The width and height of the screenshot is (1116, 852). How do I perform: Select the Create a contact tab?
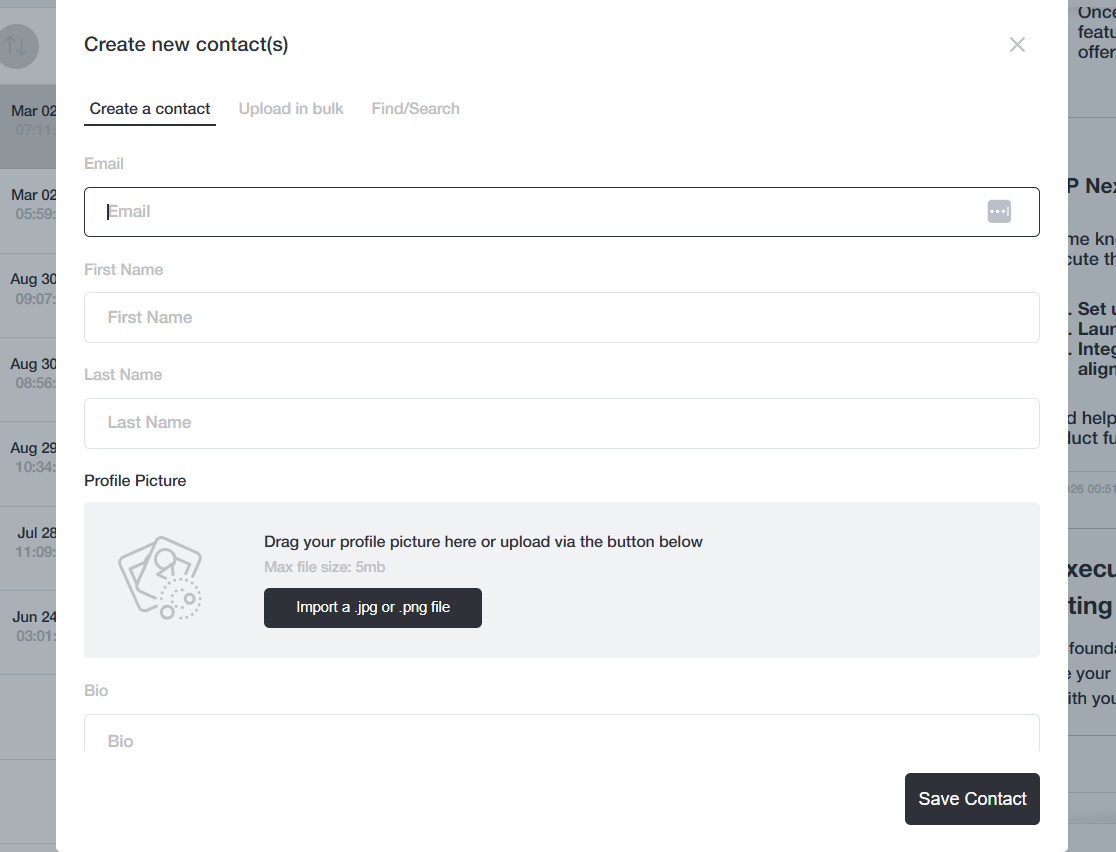pyautogui.click(x=150, y=109)
